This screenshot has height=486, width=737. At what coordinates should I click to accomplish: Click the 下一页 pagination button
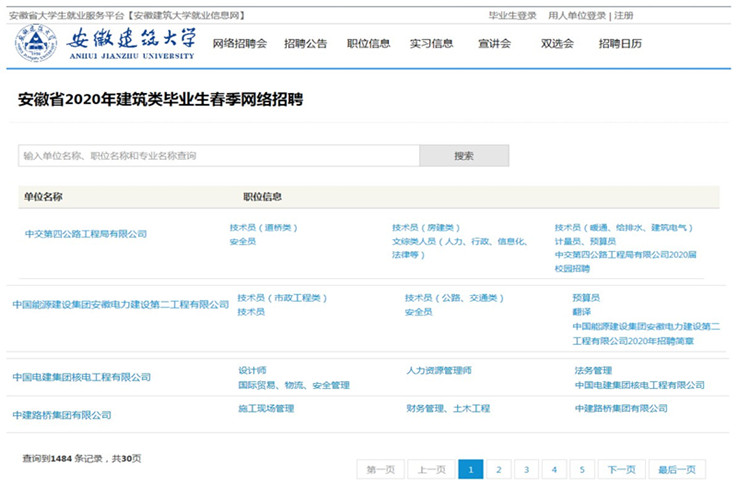[621, 469]
